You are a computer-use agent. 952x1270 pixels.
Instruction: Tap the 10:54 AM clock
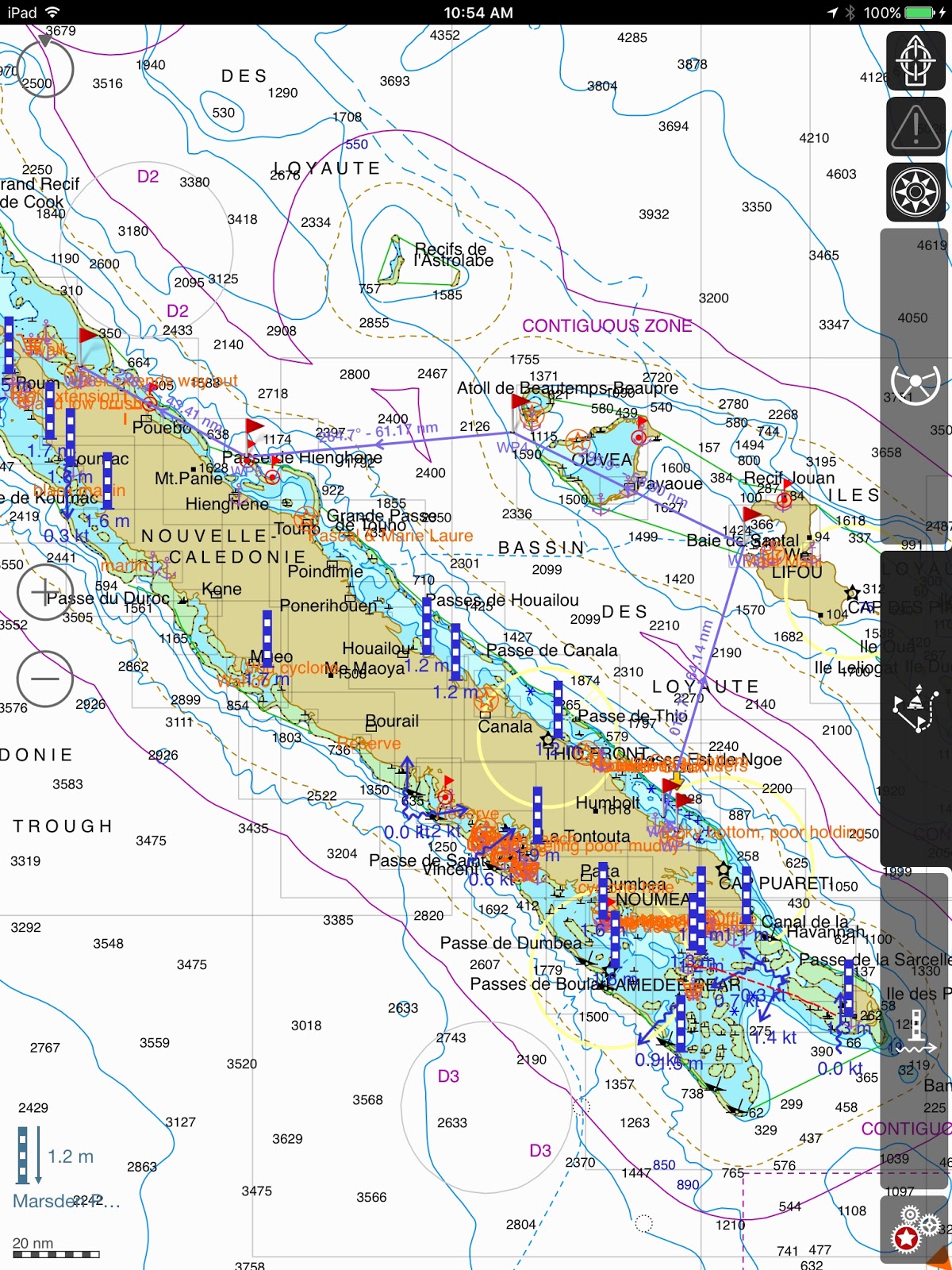tap(478, 13)
